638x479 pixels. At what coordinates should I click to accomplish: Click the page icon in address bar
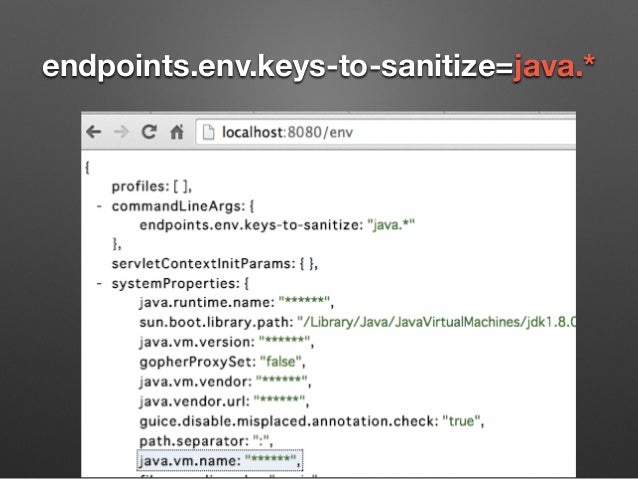tap(208, 132)
